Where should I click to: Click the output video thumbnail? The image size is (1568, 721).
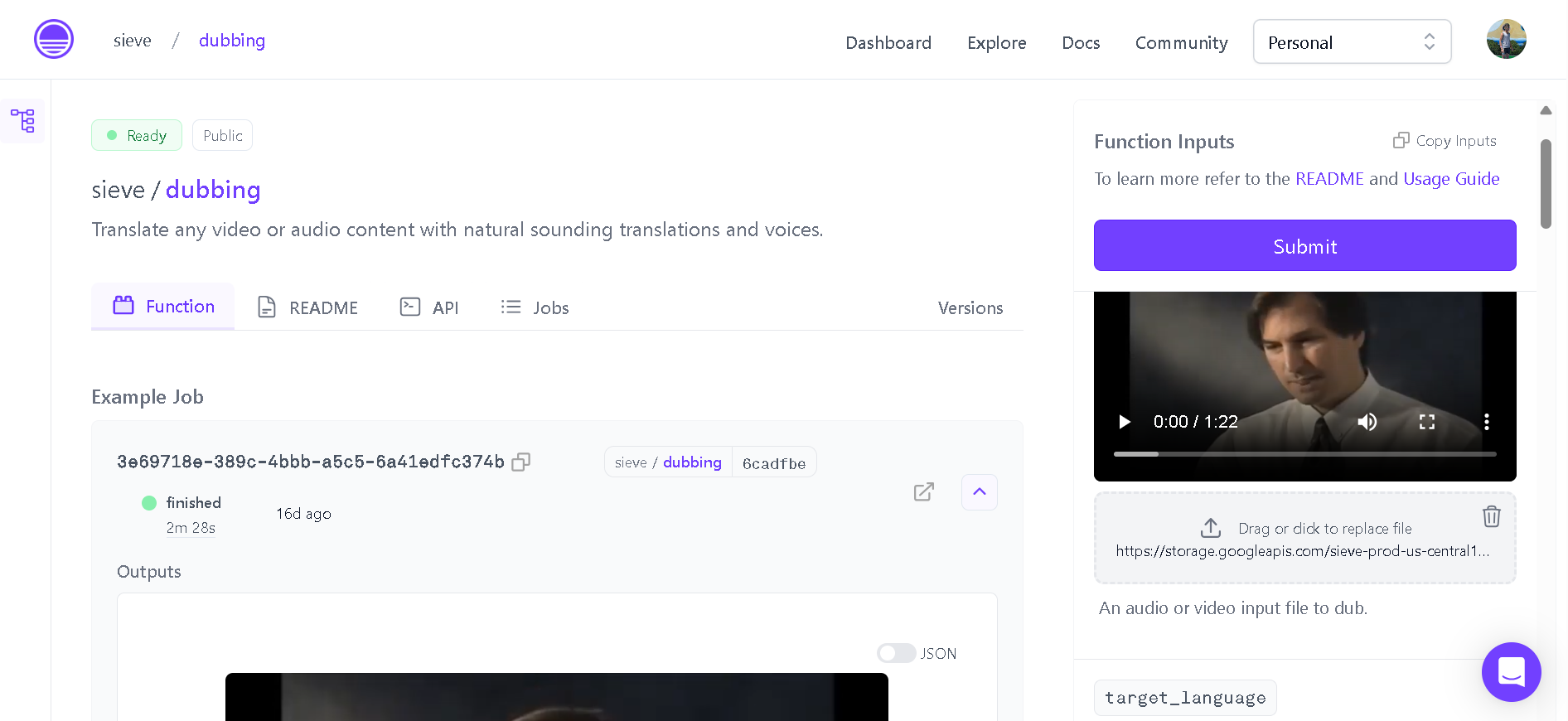point(556,696)
